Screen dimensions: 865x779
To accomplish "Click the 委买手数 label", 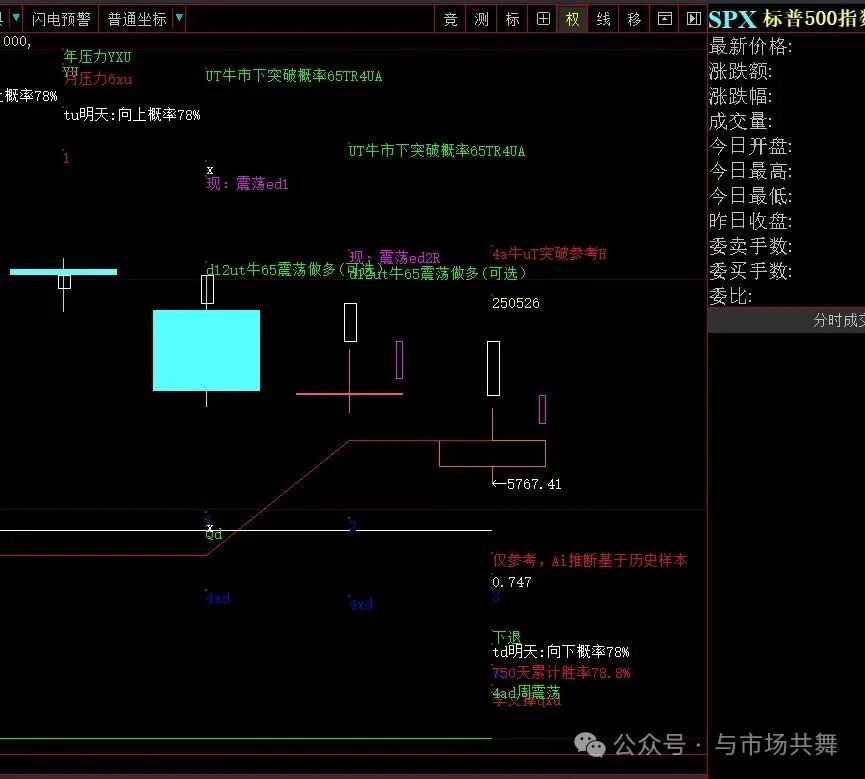I will click(750, 271).
